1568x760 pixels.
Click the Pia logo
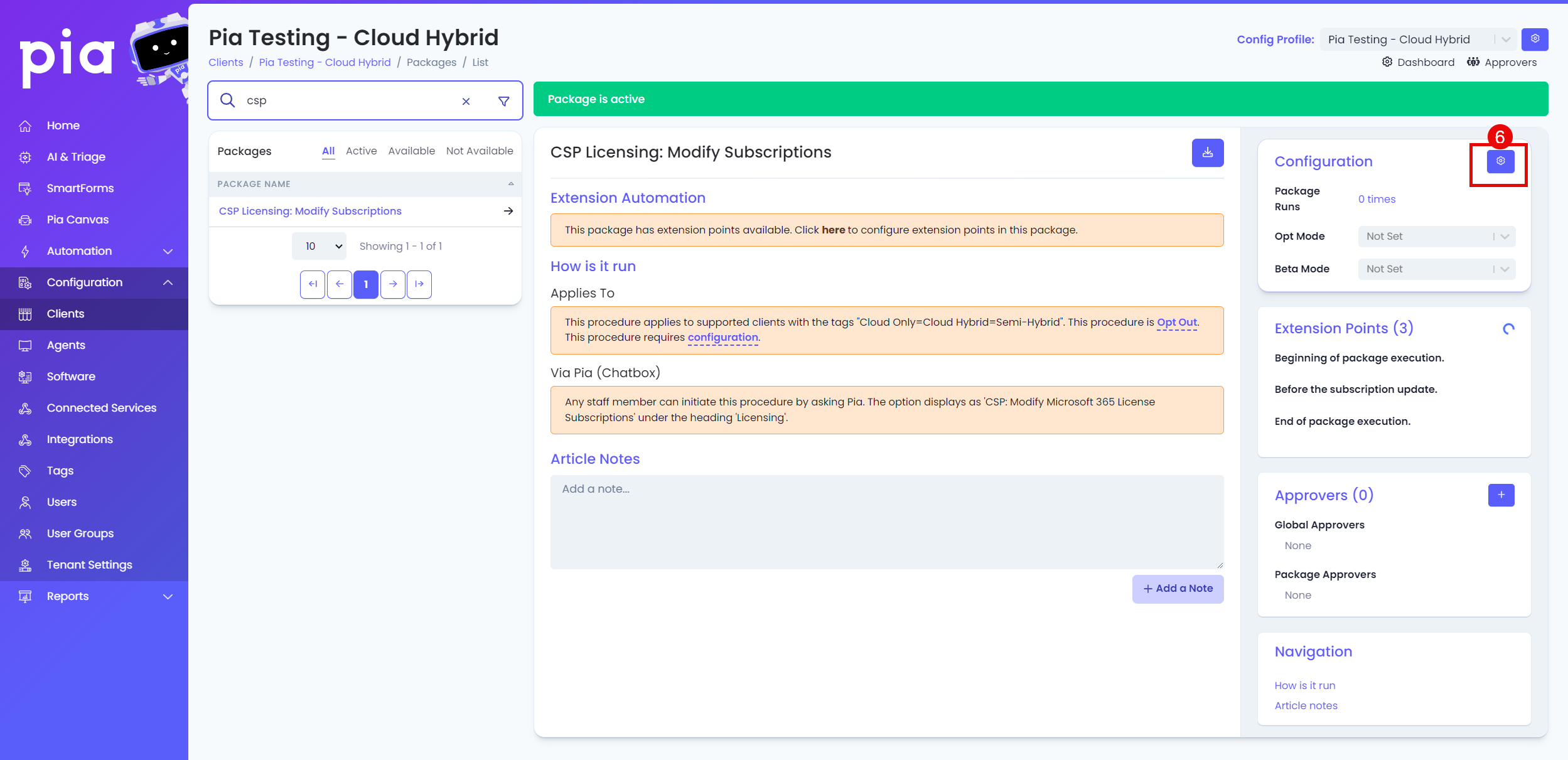(67, 58)
